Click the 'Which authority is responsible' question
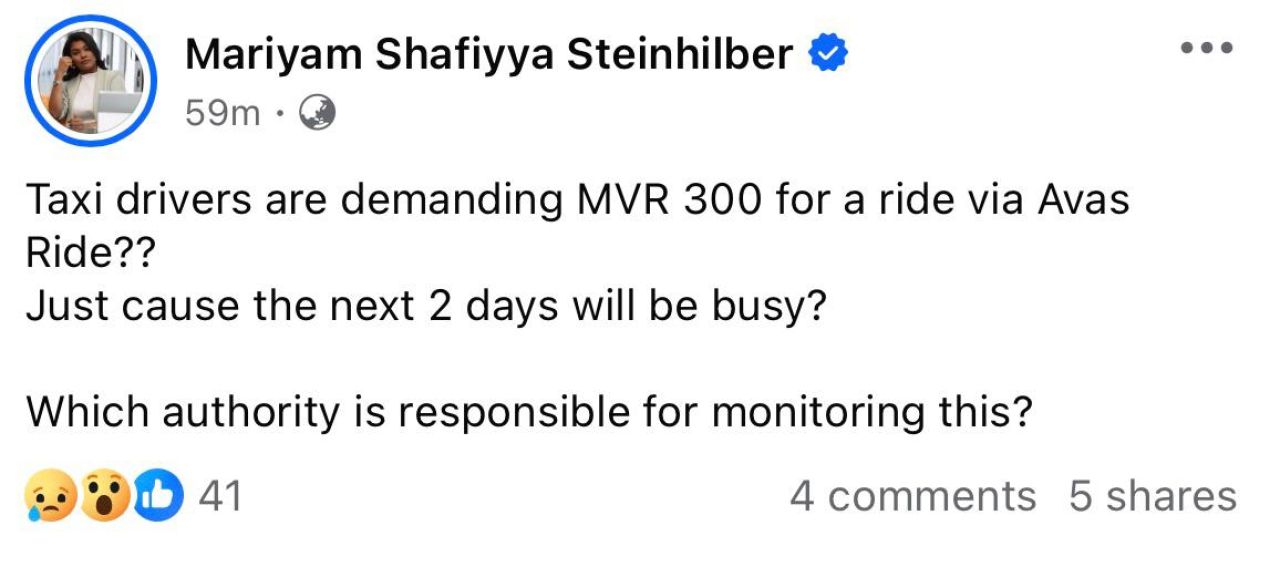Image resolution: width=1280 pixels, height=577 pixels. pos(528,412)
